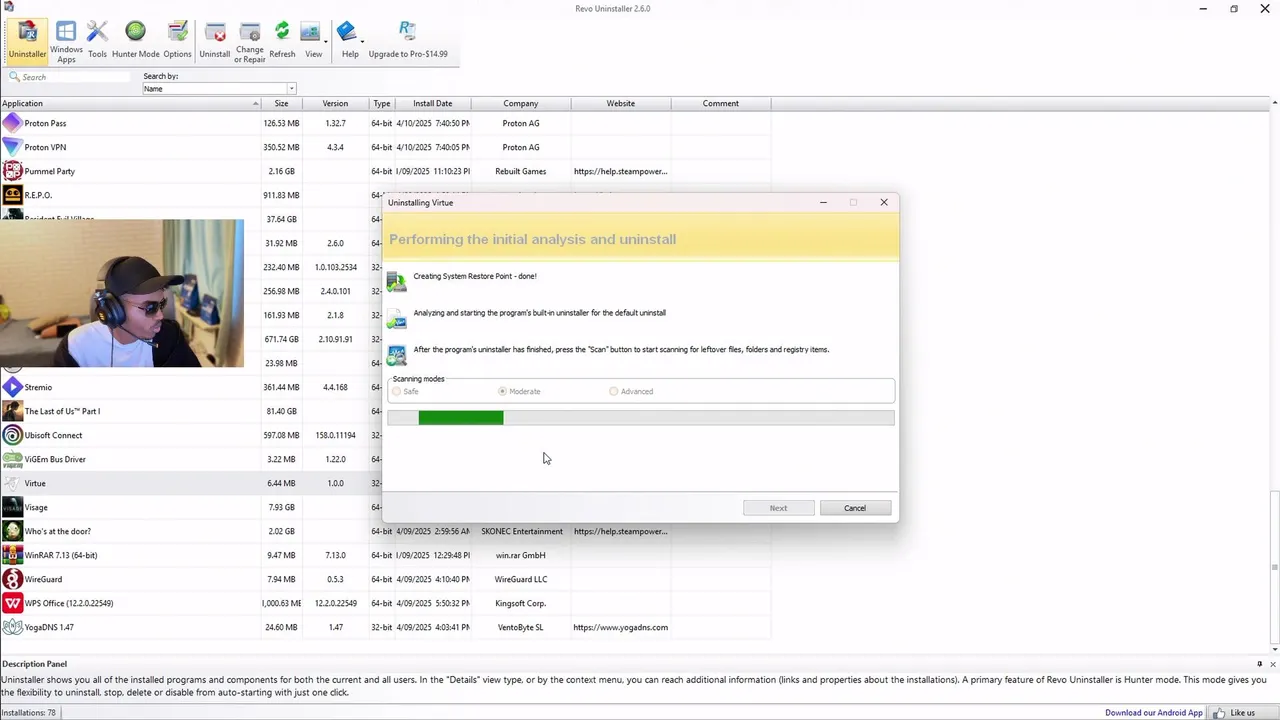Select the Advanced scanning mode

tap(613, 391)
